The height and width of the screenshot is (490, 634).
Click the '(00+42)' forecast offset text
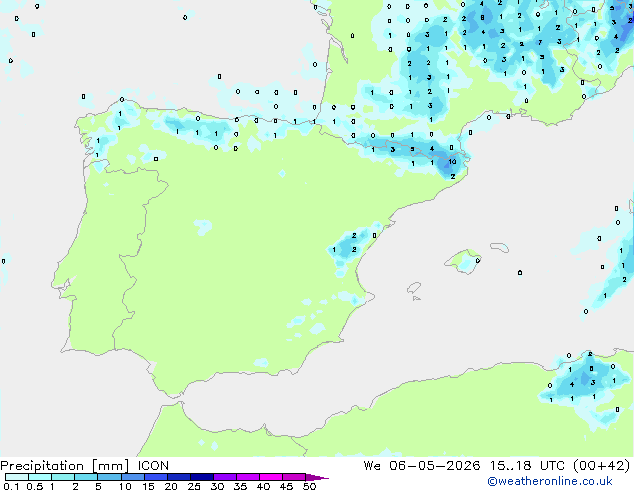(601, 466)
